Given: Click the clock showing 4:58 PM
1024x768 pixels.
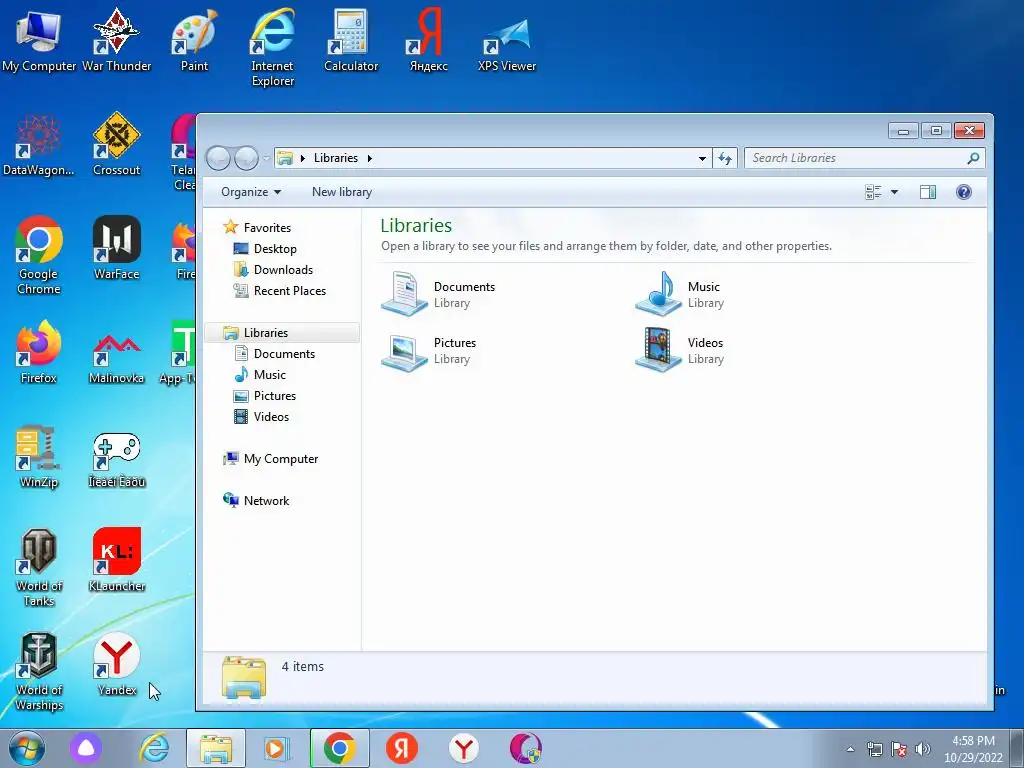Looking at the screenshot, I should point(973,749).
